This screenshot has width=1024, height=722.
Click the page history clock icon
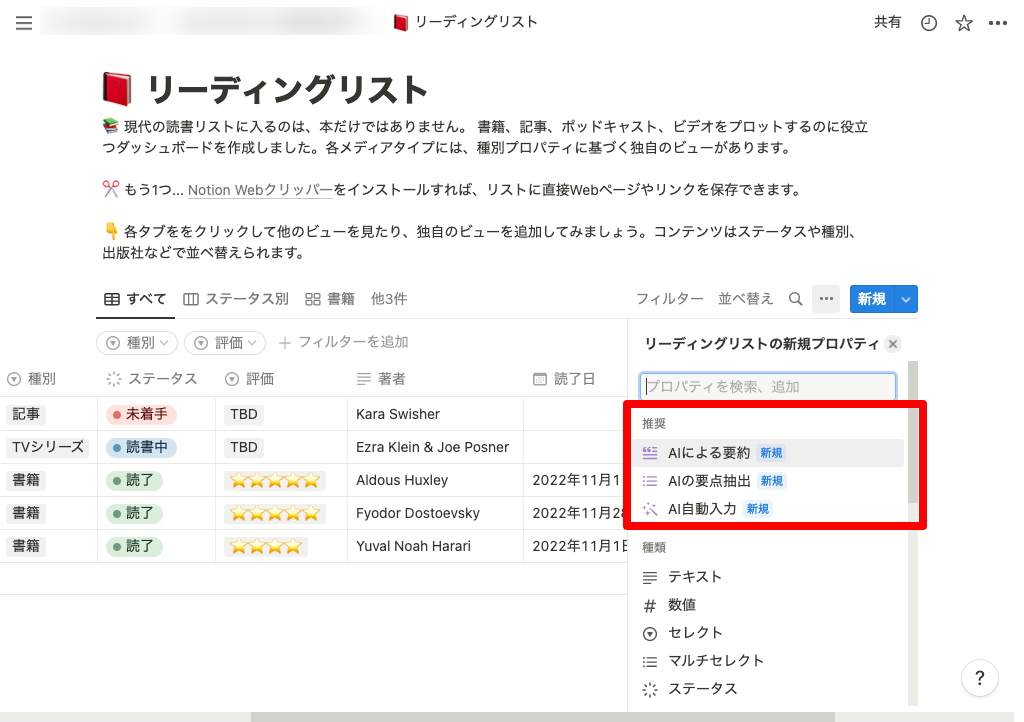929,23
